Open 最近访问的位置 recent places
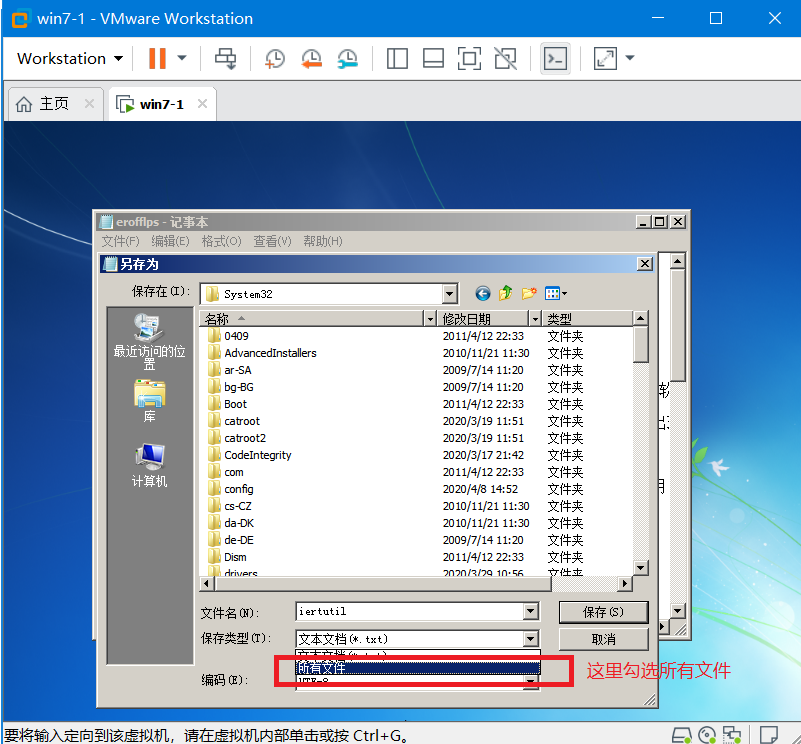 point(149,341)
